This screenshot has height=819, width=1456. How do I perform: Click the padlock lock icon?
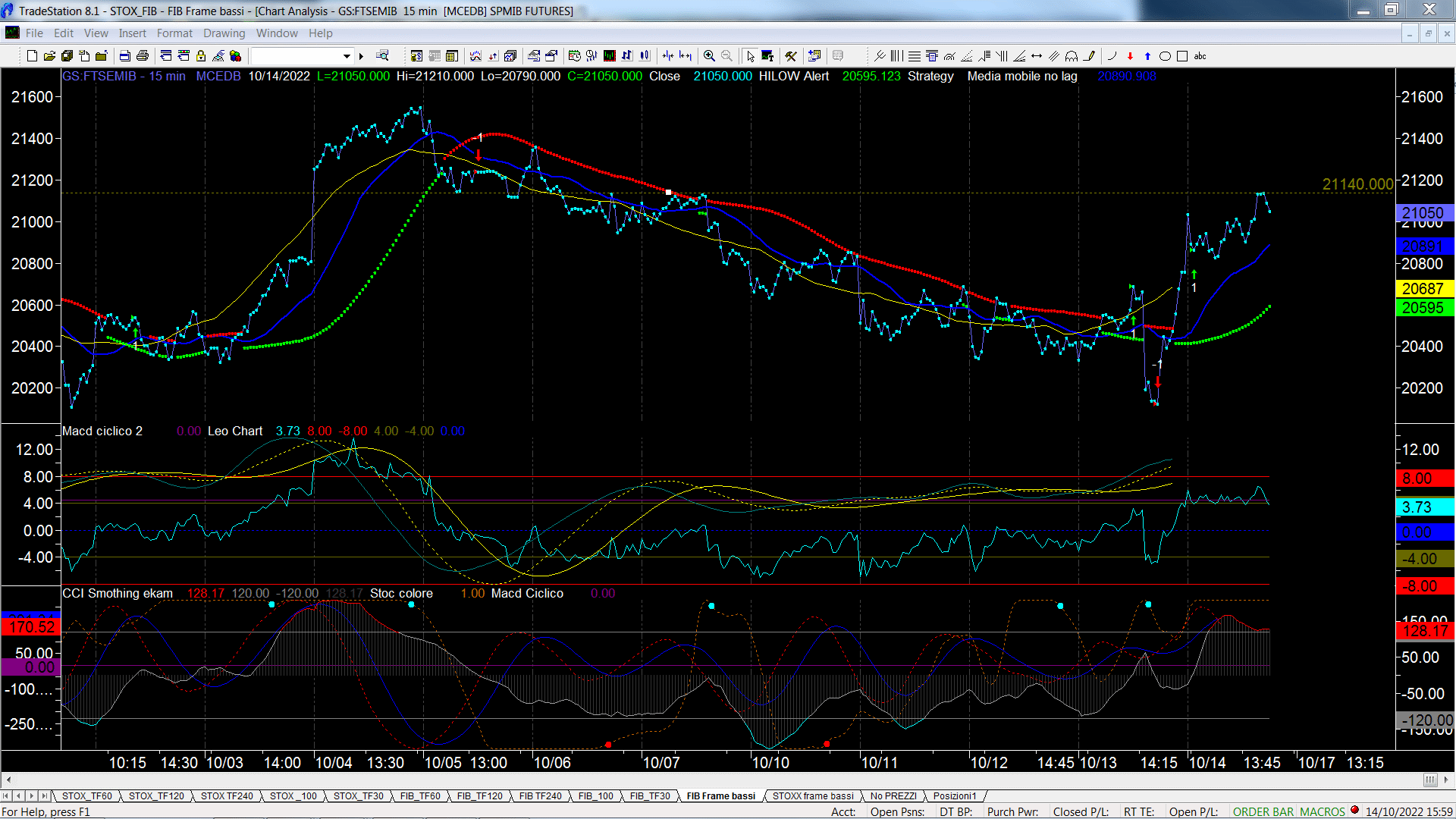coord(201,56)
